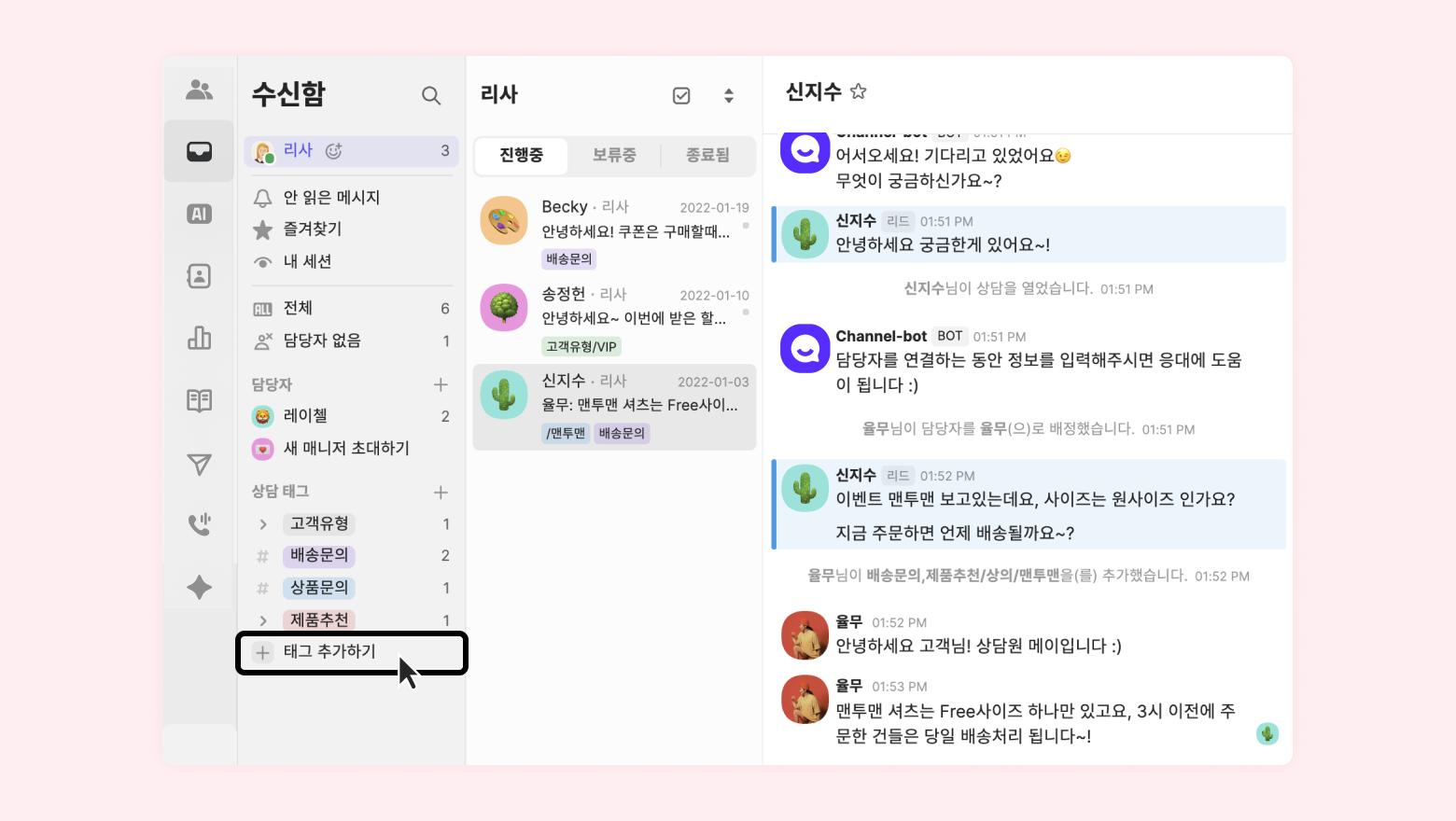Click 새 매니저 초대하기
The height and width of the screenshot is (821, 1456).
346,449
